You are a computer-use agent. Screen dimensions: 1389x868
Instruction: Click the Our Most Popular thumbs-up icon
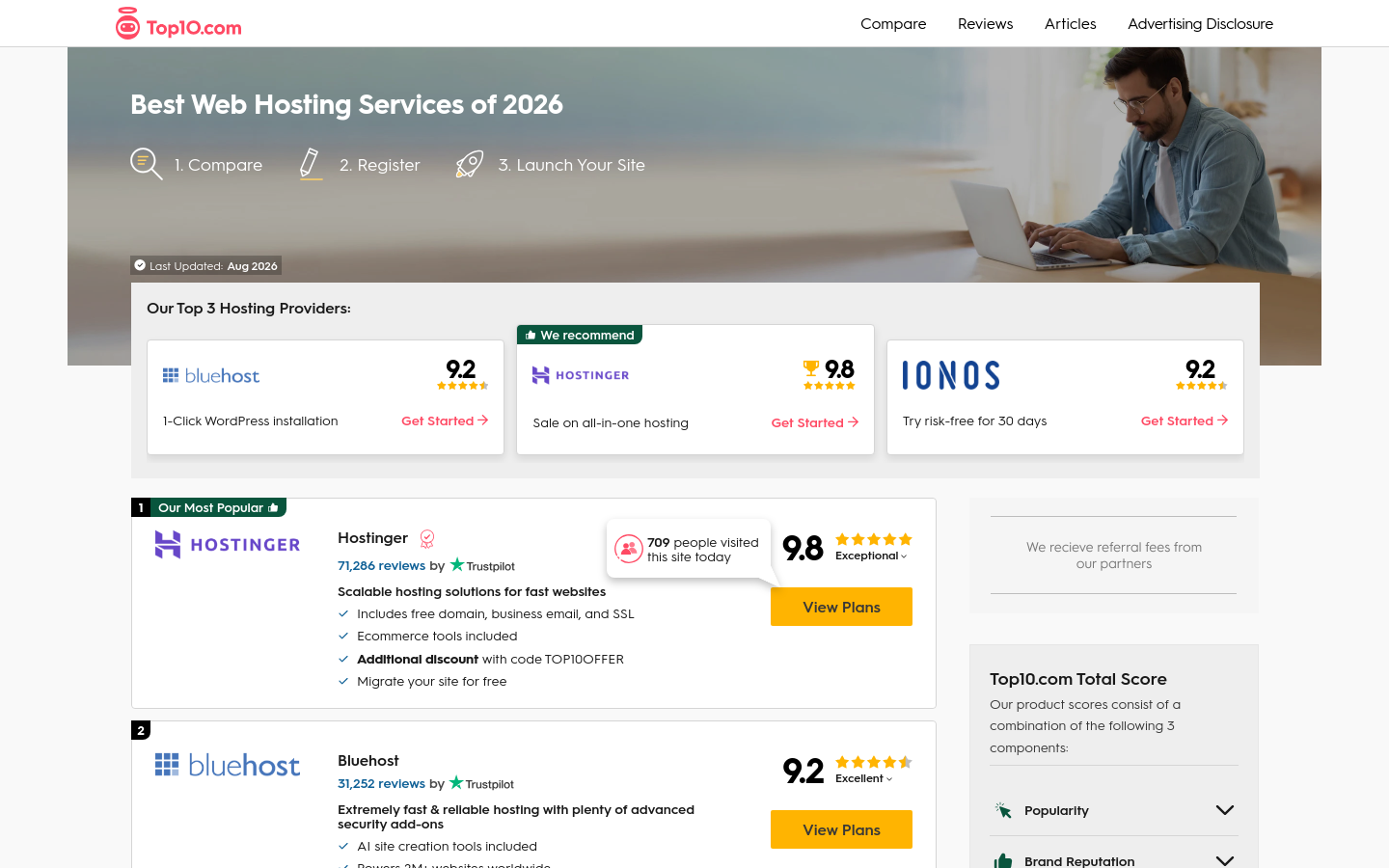(273, 507)
